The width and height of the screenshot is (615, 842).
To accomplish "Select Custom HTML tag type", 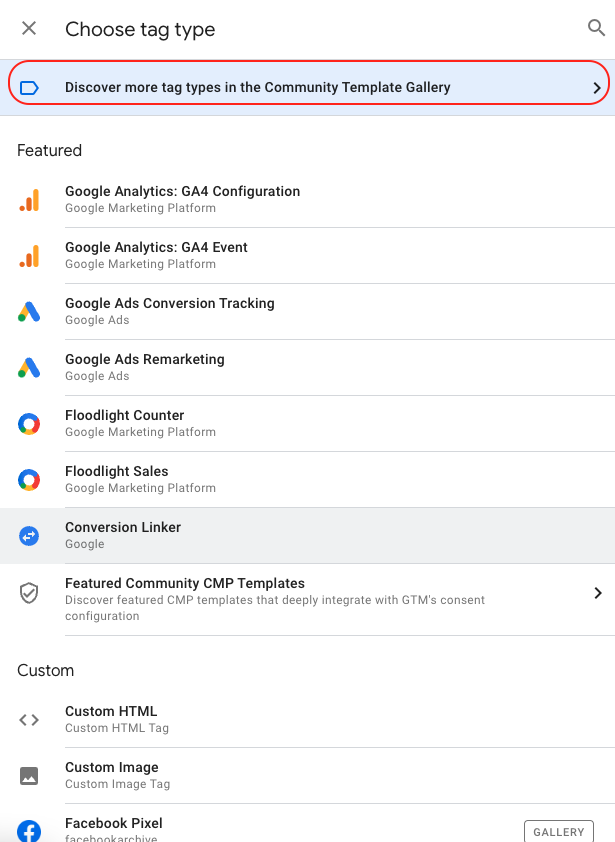I will coord(307,720).
